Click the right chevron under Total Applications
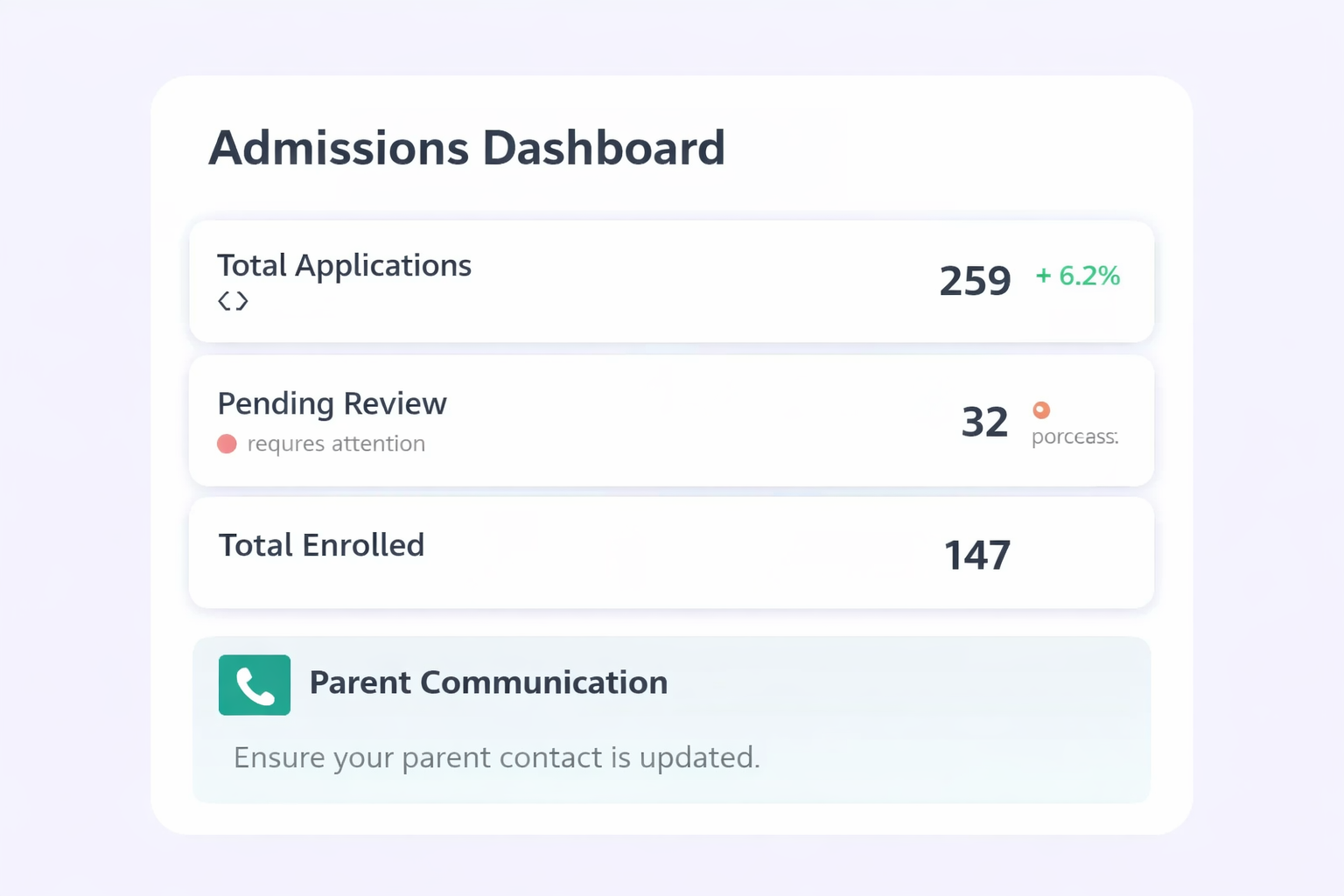Screen dimensions: 1344x896 pyautogui.click(x=242, y=301)
